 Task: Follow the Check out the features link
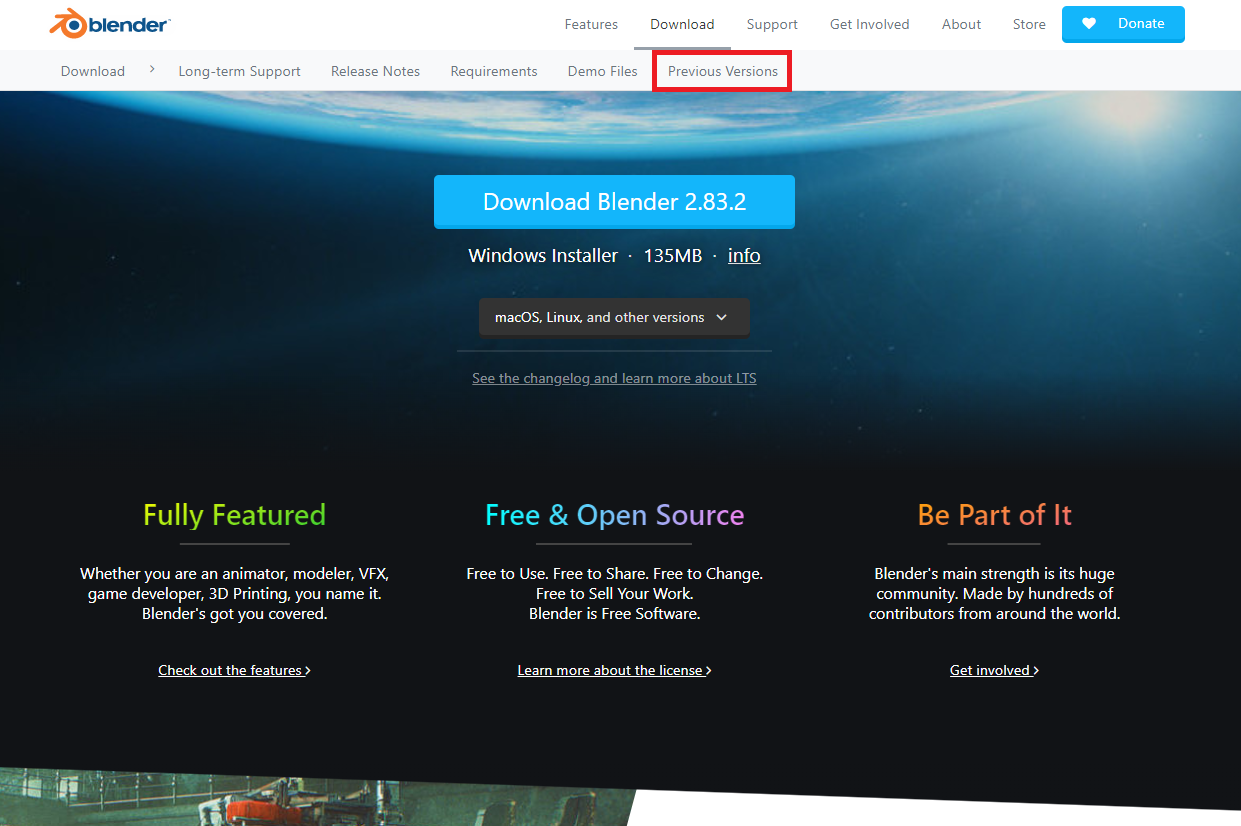[x=234, y=670]
